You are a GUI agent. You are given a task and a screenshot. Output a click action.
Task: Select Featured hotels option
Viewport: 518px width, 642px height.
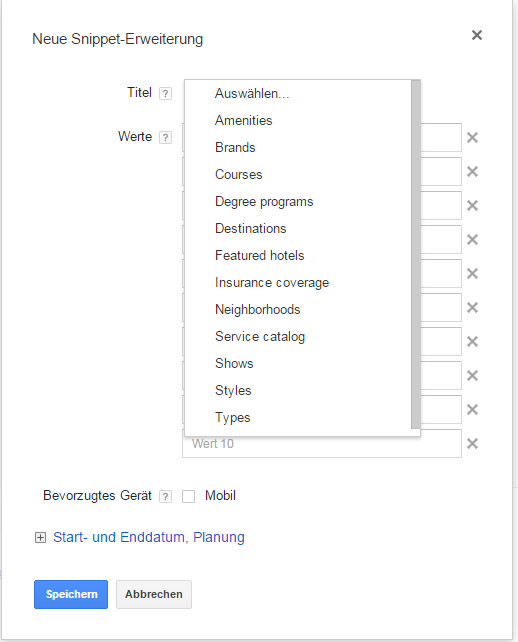point(260,255)
